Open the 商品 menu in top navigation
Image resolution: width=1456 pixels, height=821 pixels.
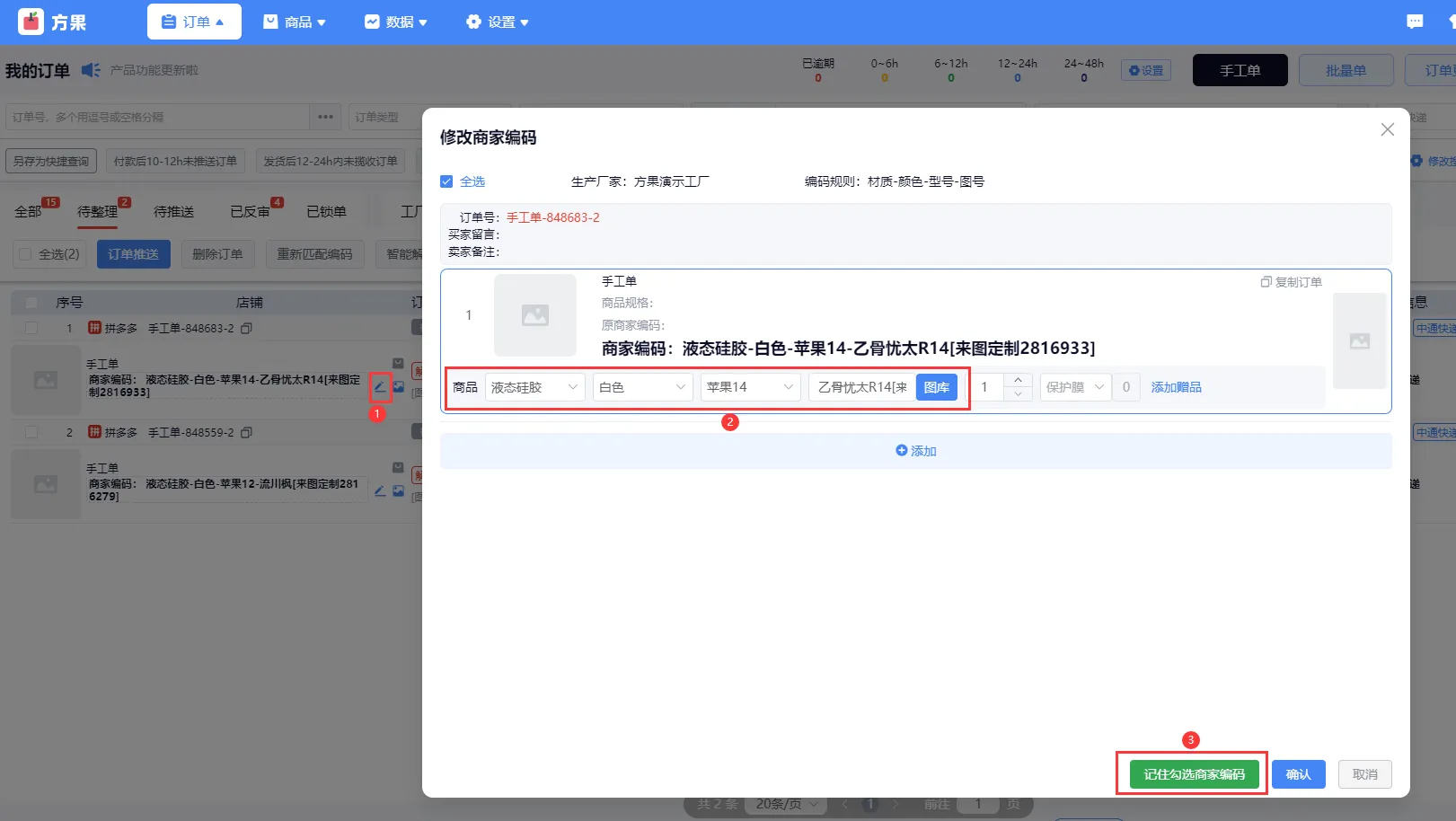pos(295,22)
